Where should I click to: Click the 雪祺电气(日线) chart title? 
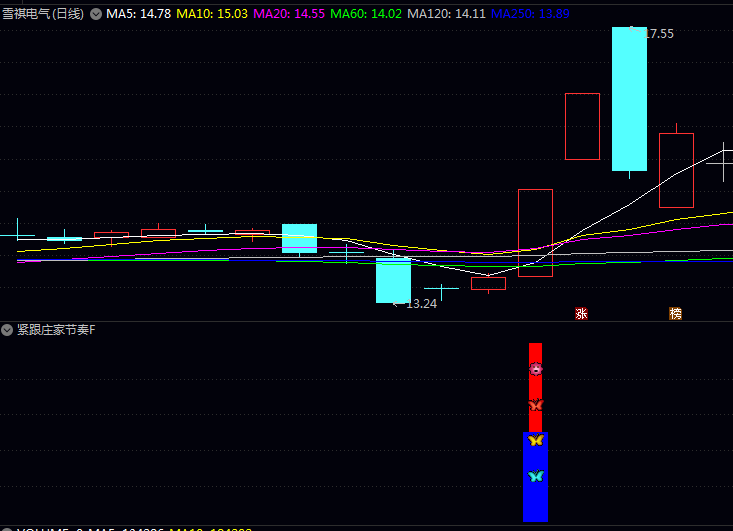coord(43,14)
